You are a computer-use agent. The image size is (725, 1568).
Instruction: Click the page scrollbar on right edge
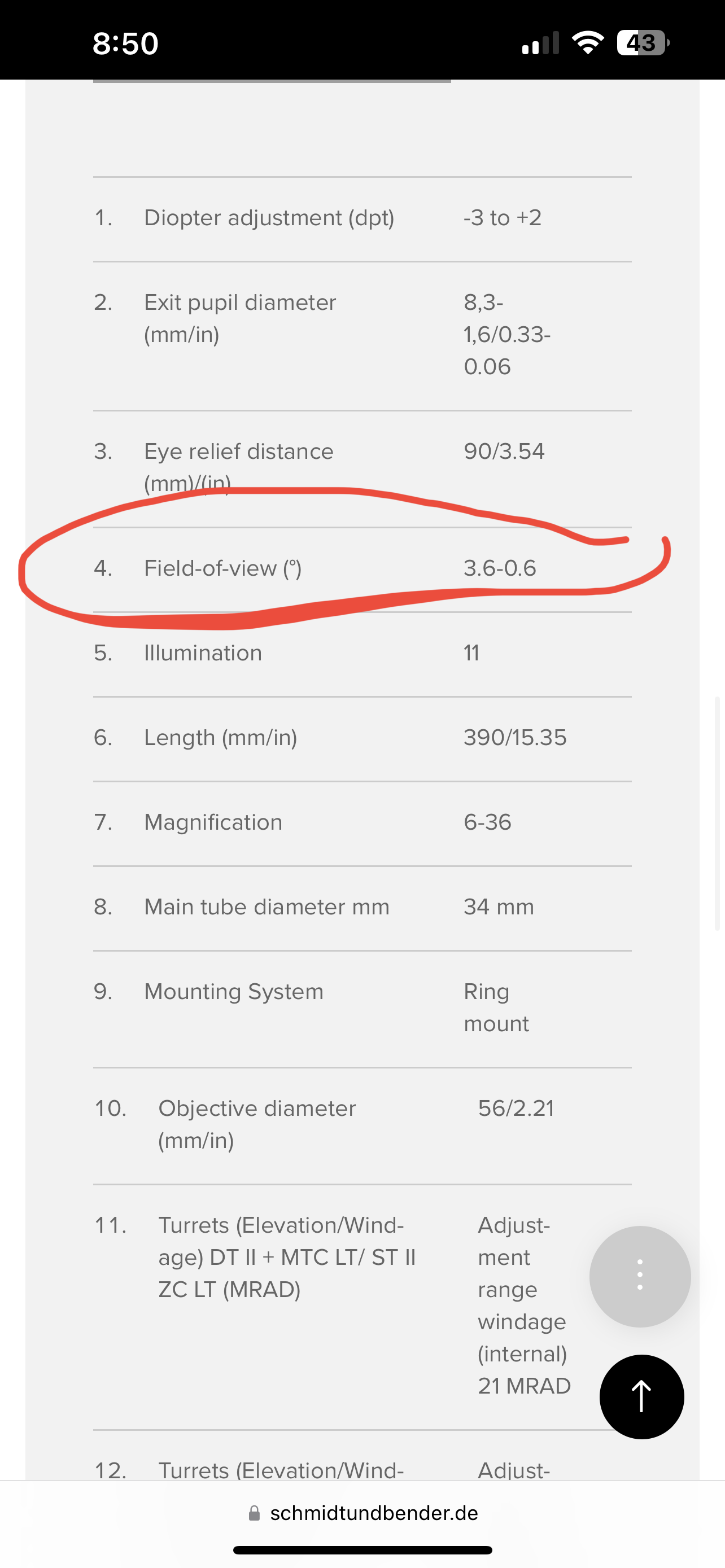(x=718, y=813)
